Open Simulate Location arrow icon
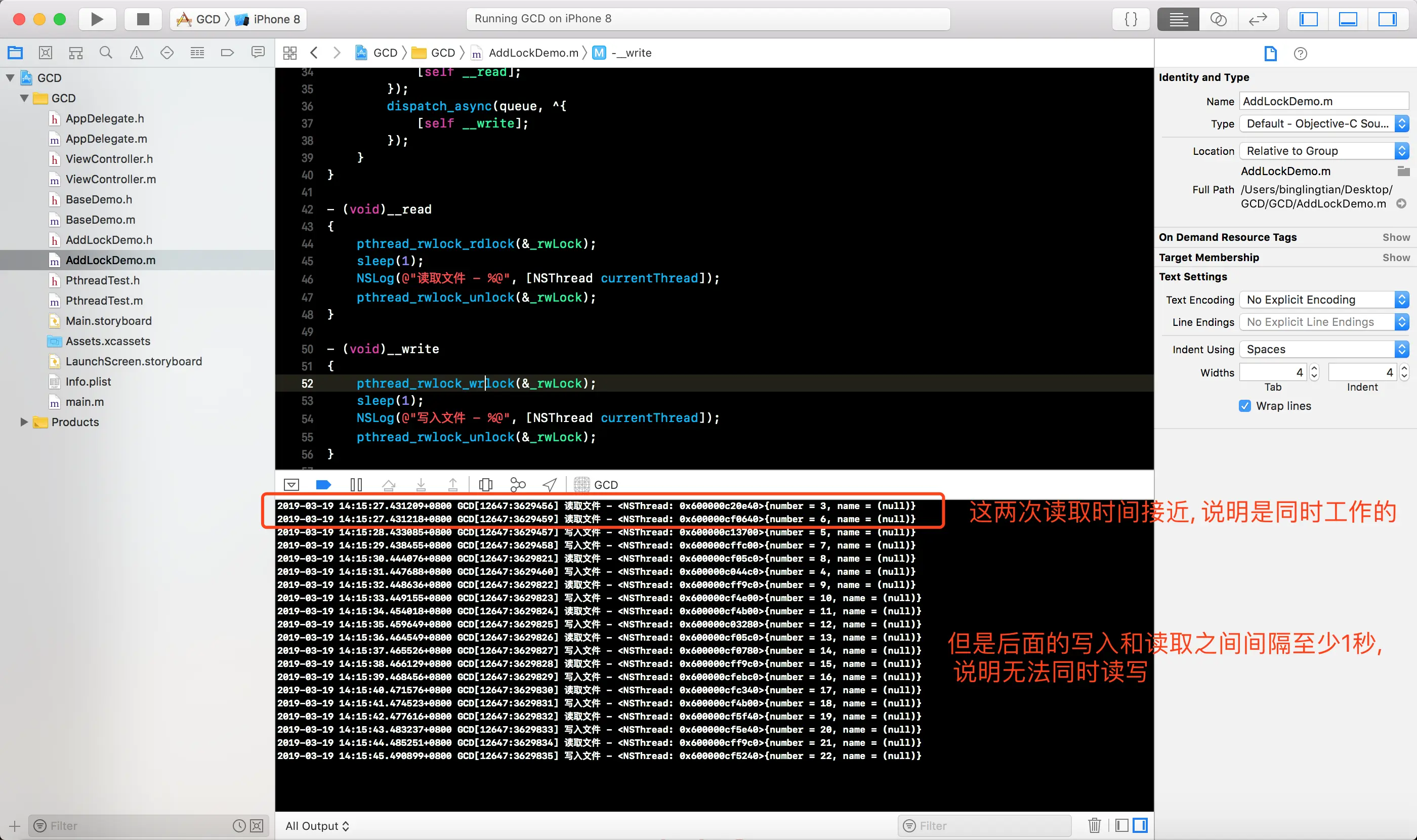The image size is (1417, 840). point(549,485)
